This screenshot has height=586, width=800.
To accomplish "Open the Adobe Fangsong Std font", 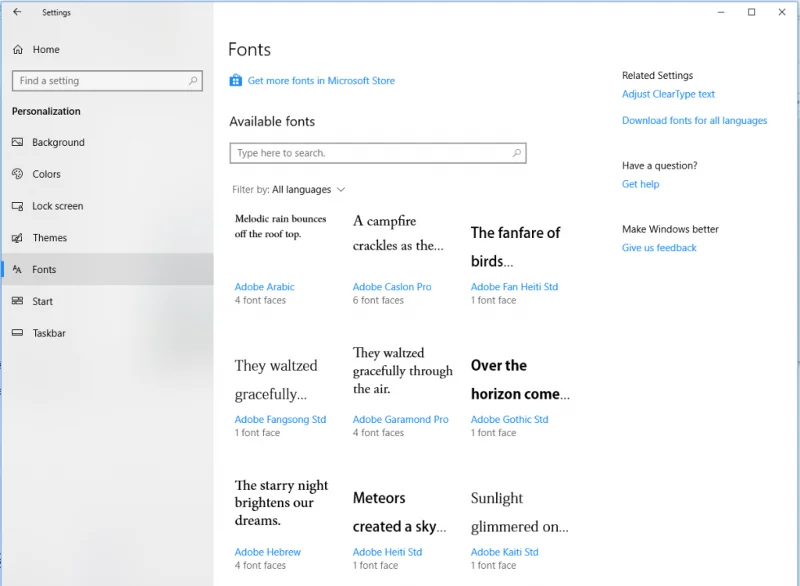I will click(x=280, y=419).
